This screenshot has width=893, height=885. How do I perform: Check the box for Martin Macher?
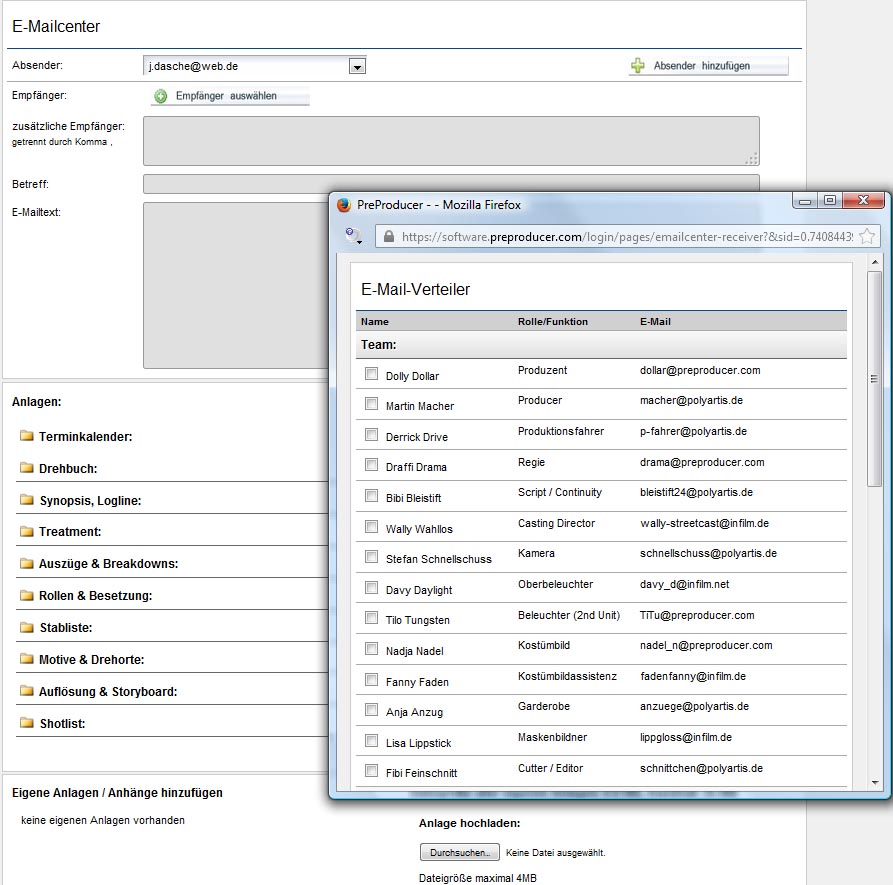(x=371, y=404)
